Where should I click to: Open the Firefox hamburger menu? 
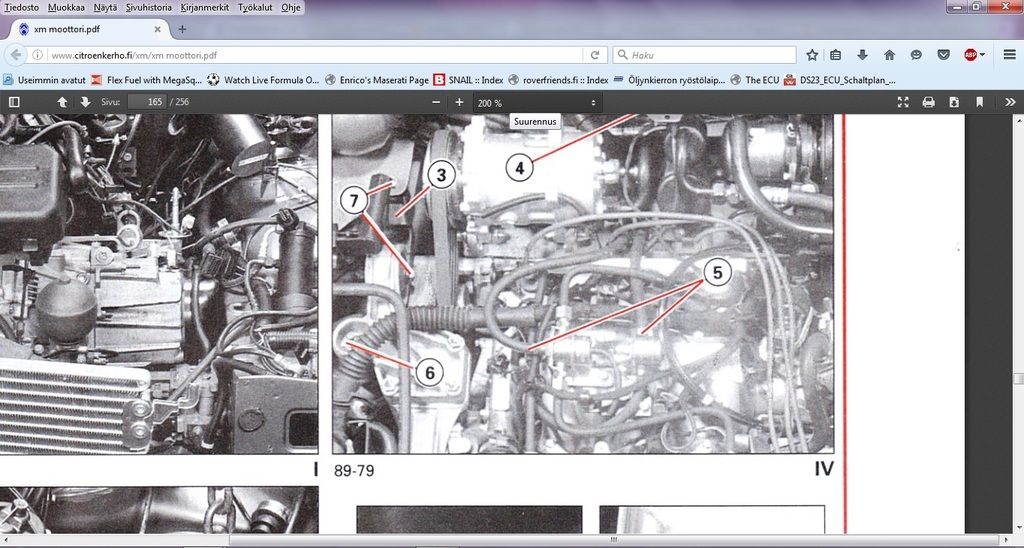[1010, 56]
